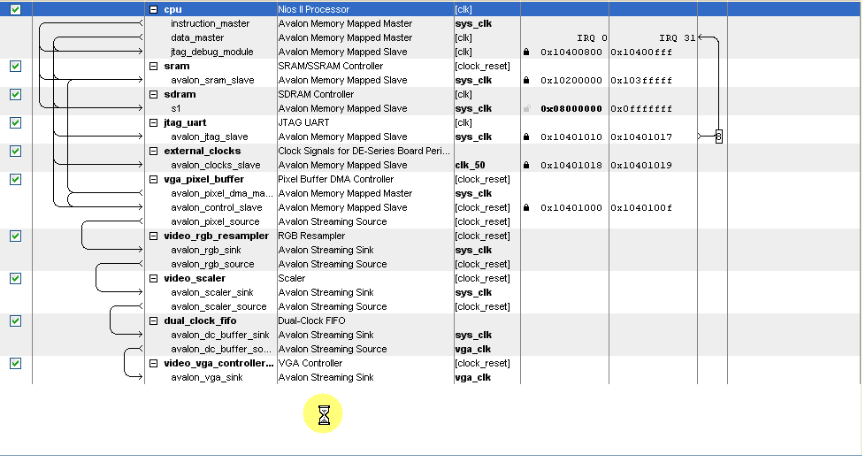Click base address 0x10401010
Viewport: 862px width, 456px height.
pos(571,137)
